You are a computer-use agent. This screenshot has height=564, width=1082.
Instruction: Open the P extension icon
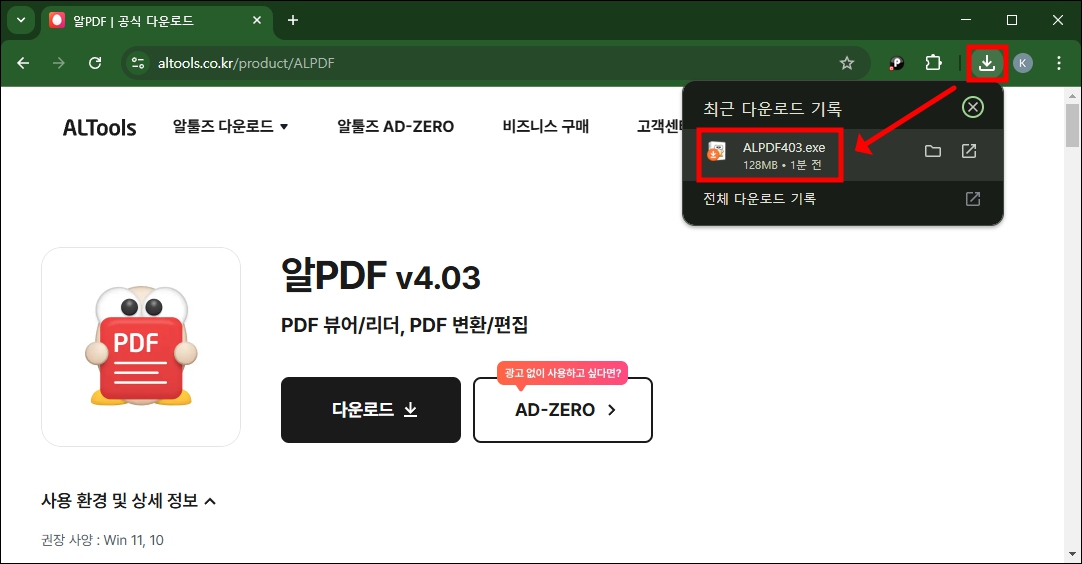pyautogui.click(x=896, y=64)
